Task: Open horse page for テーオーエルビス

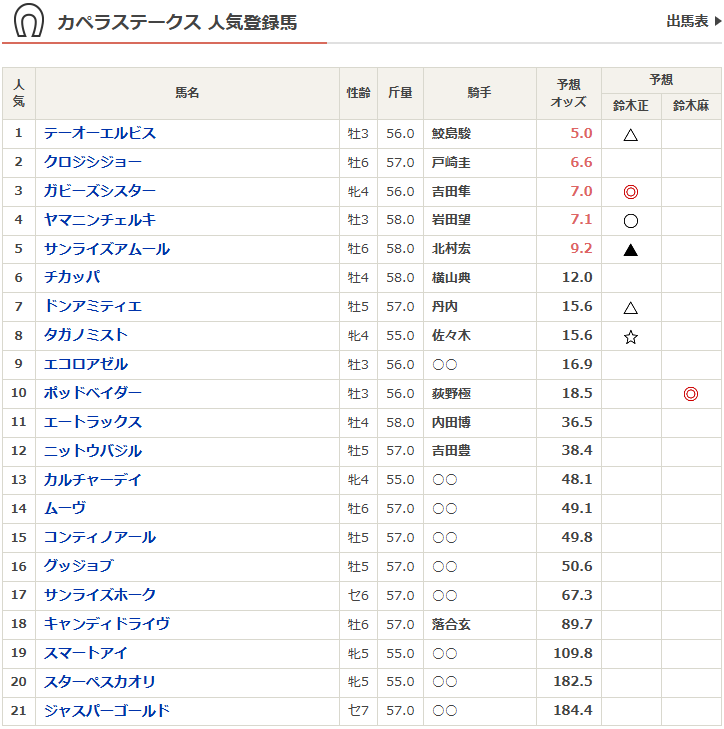Action: [100, 133]
